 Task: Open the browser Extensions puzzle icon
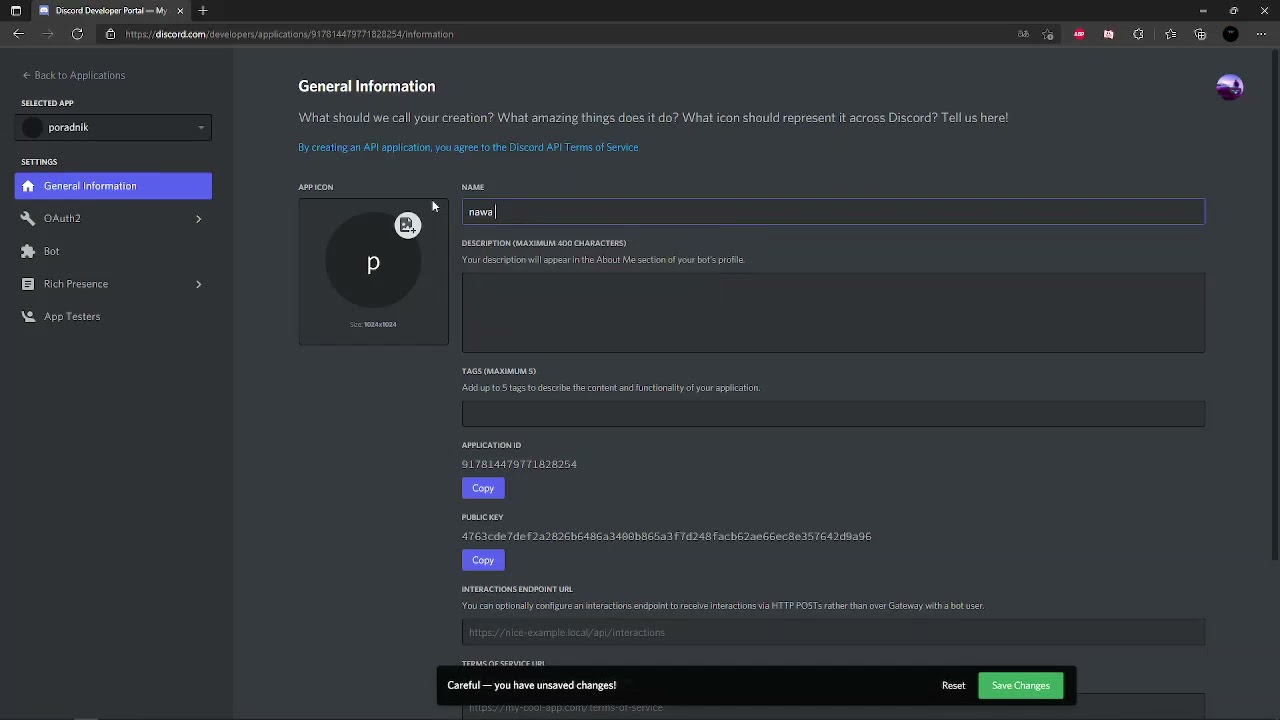click(x=1138, y=34)
